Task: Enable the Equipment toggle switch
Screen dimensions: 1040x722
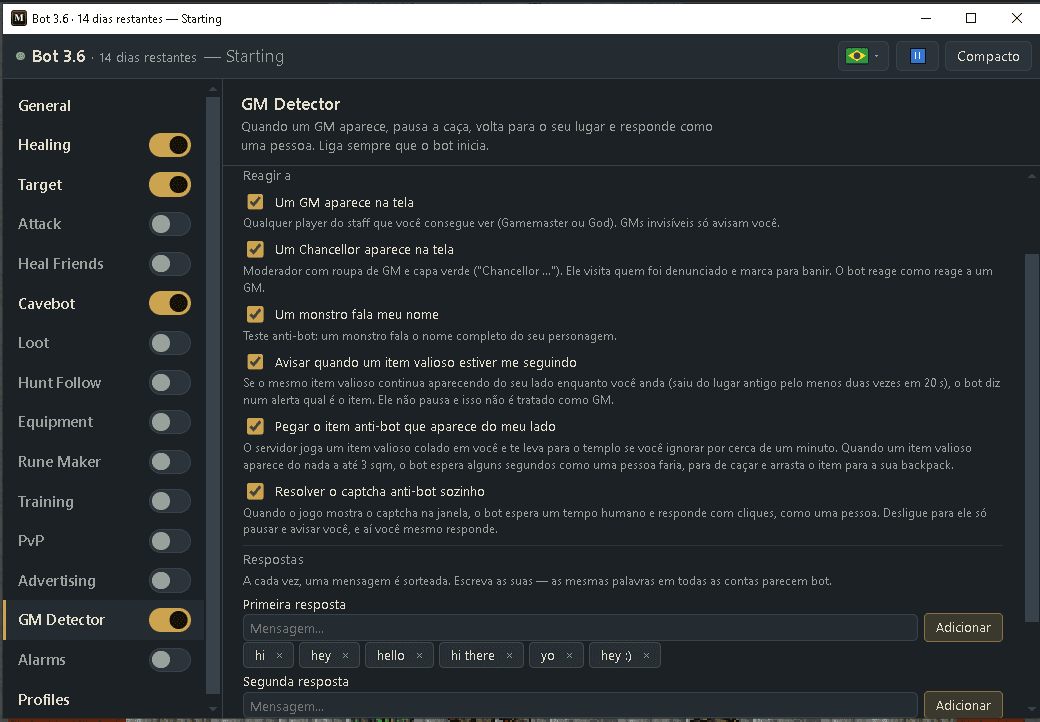Action: pyautogui.click(x=170, y=422)
